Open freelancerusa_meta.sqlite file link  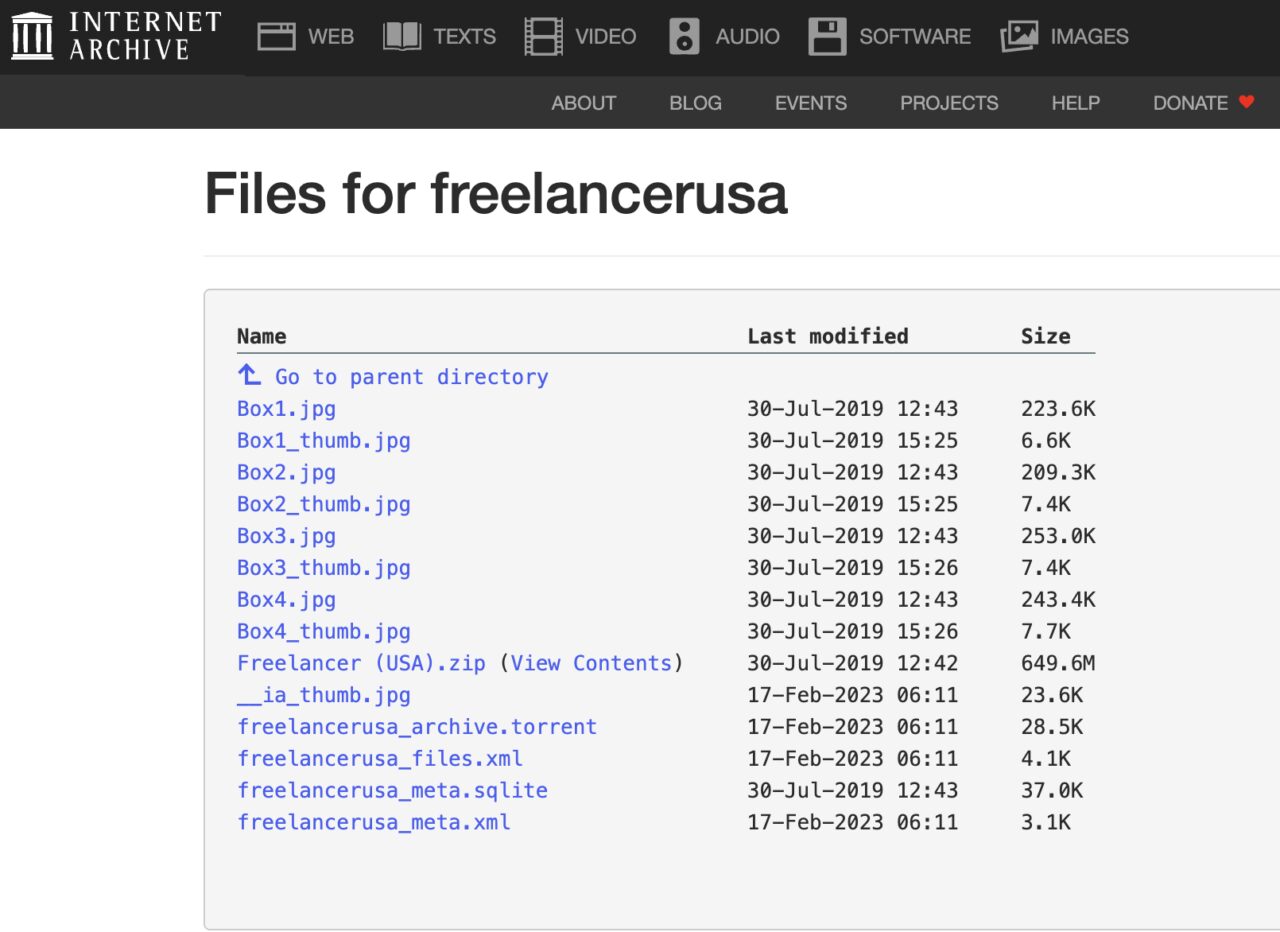tap(392, 790)
